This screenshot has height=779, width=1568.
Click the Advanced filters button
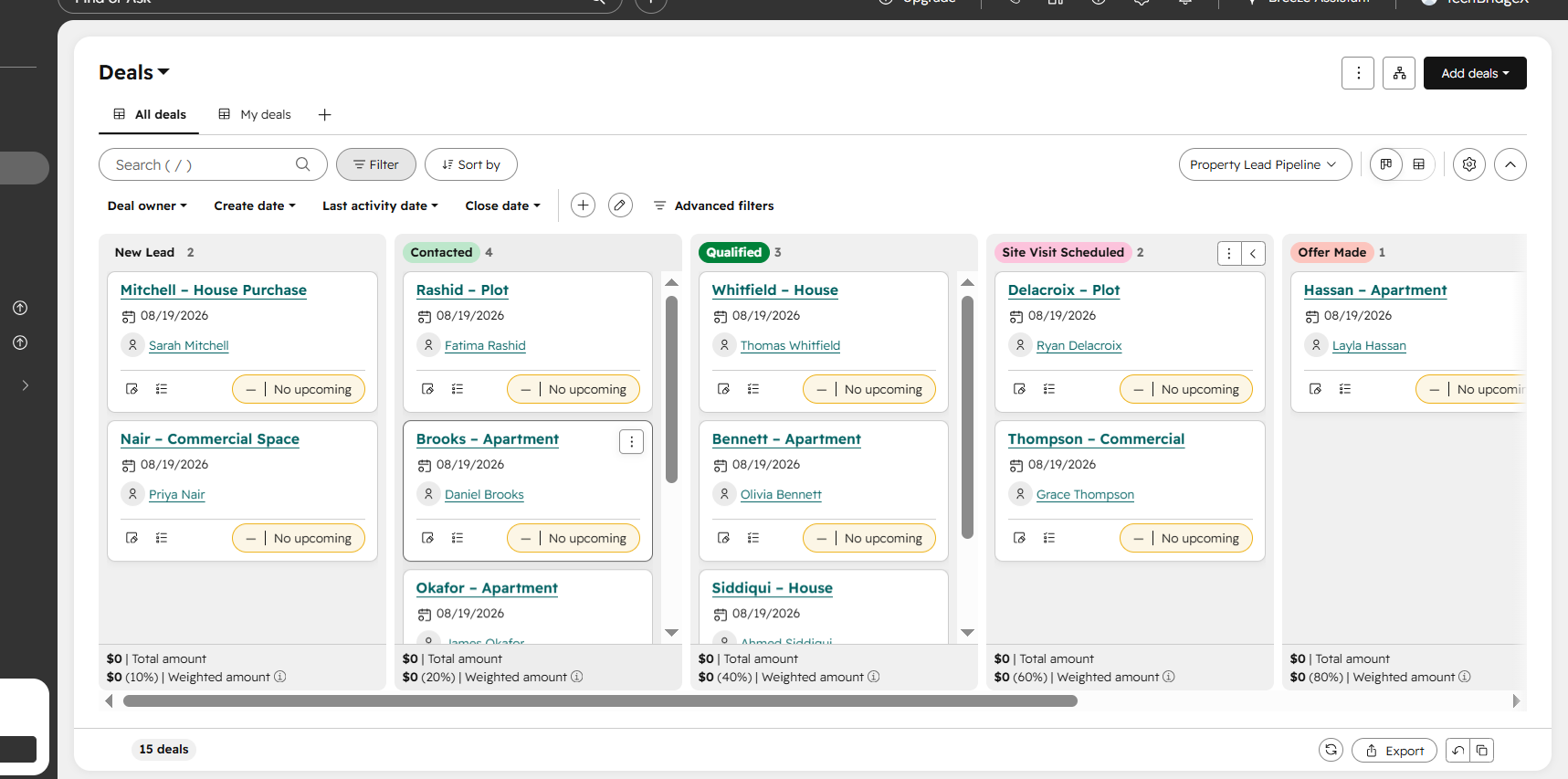click(714, 205)
